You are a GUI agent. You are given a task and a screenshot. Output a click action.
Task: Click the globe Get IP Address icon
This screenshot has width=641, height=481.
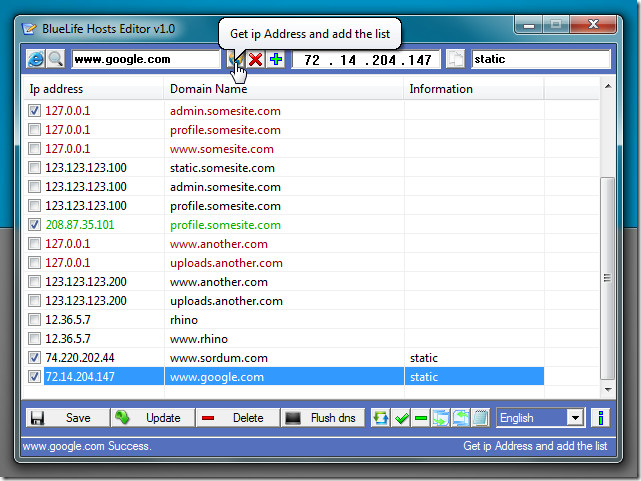(x=235, y=60)
